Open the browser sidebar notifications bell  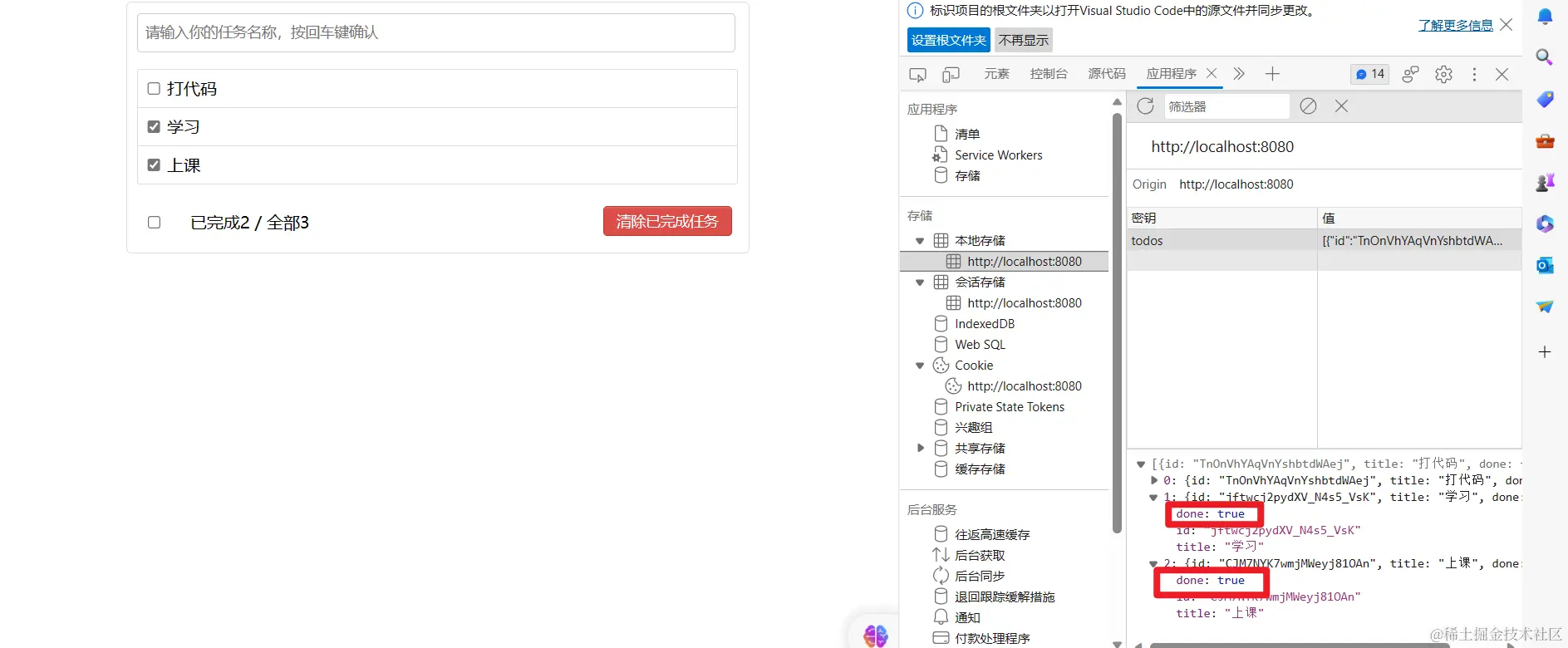click(x=1545, y=16)
